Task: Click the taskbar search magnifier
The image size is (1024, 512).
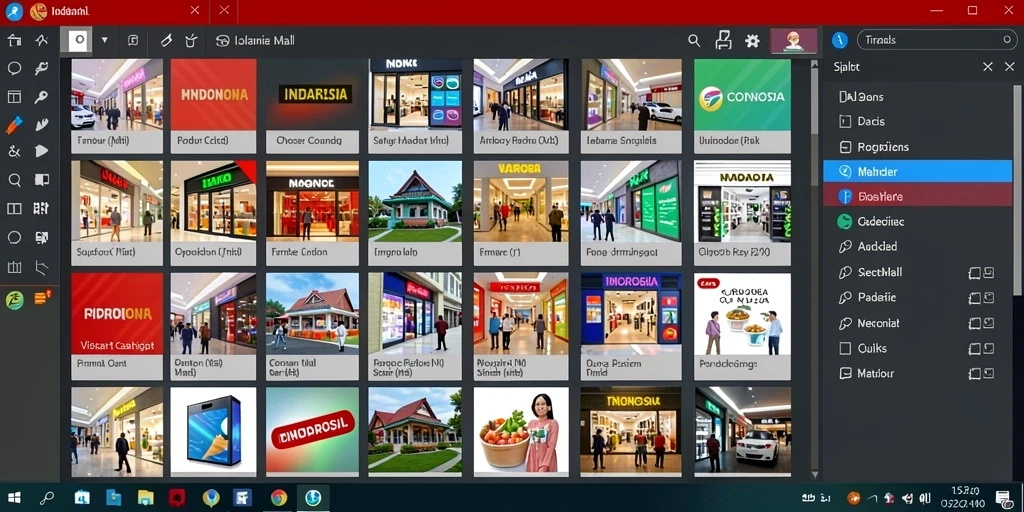Action: 46,498
